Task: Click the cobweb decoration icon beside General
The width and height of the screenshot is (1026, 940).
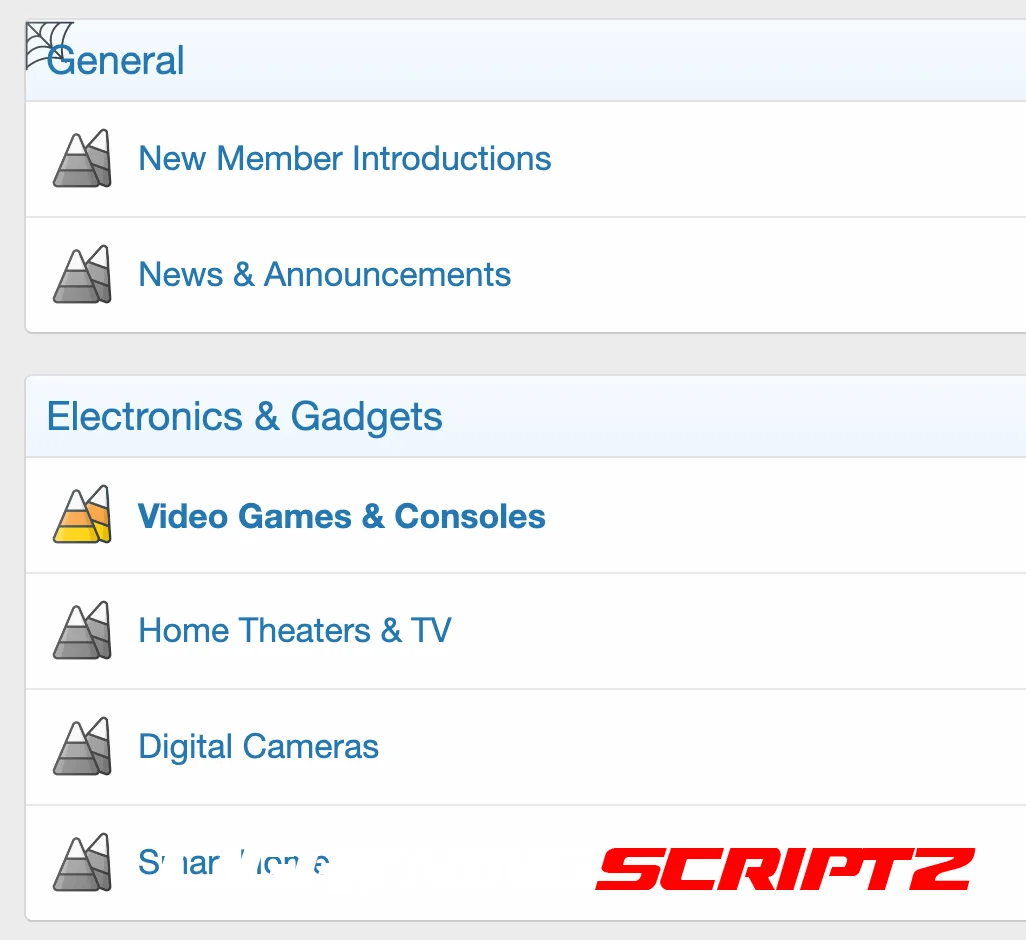Action: [46, 43]
